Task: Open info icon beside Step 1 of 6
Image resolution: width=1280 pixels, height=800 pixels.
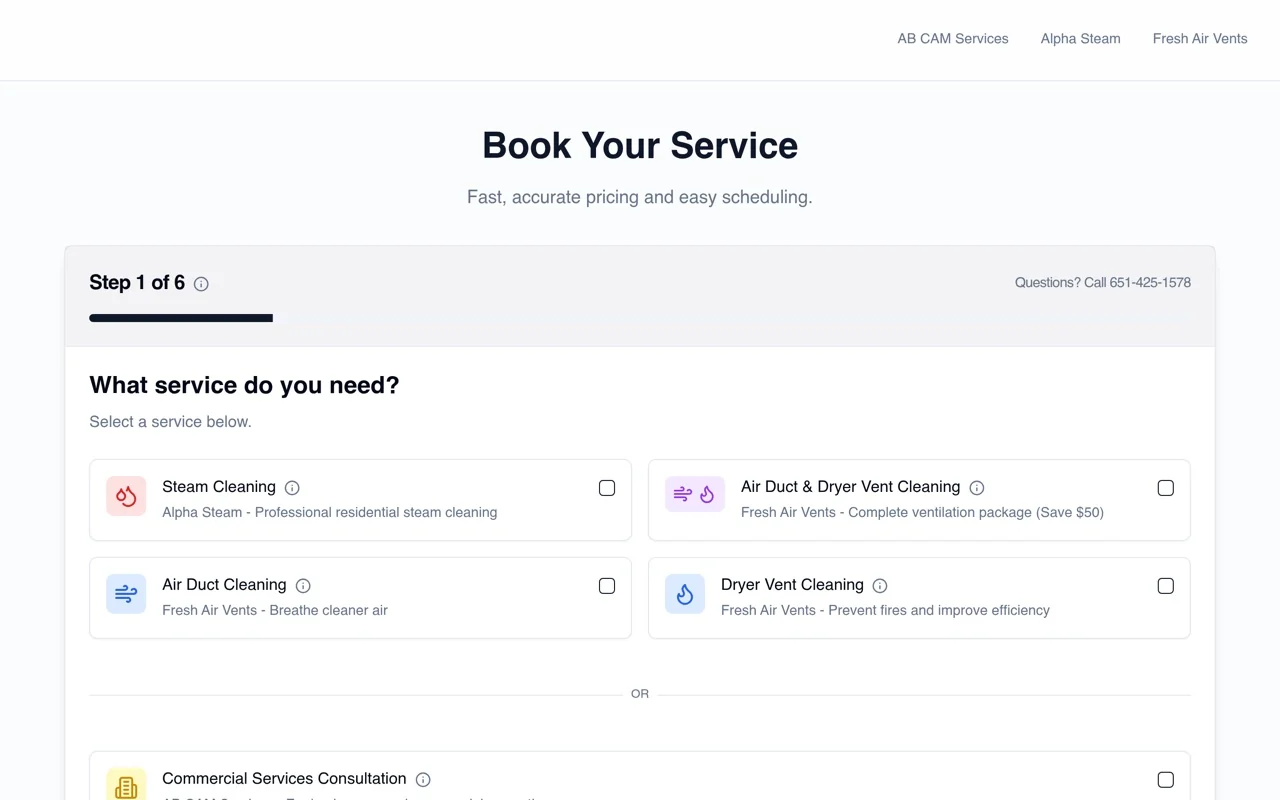Action: 201,284
